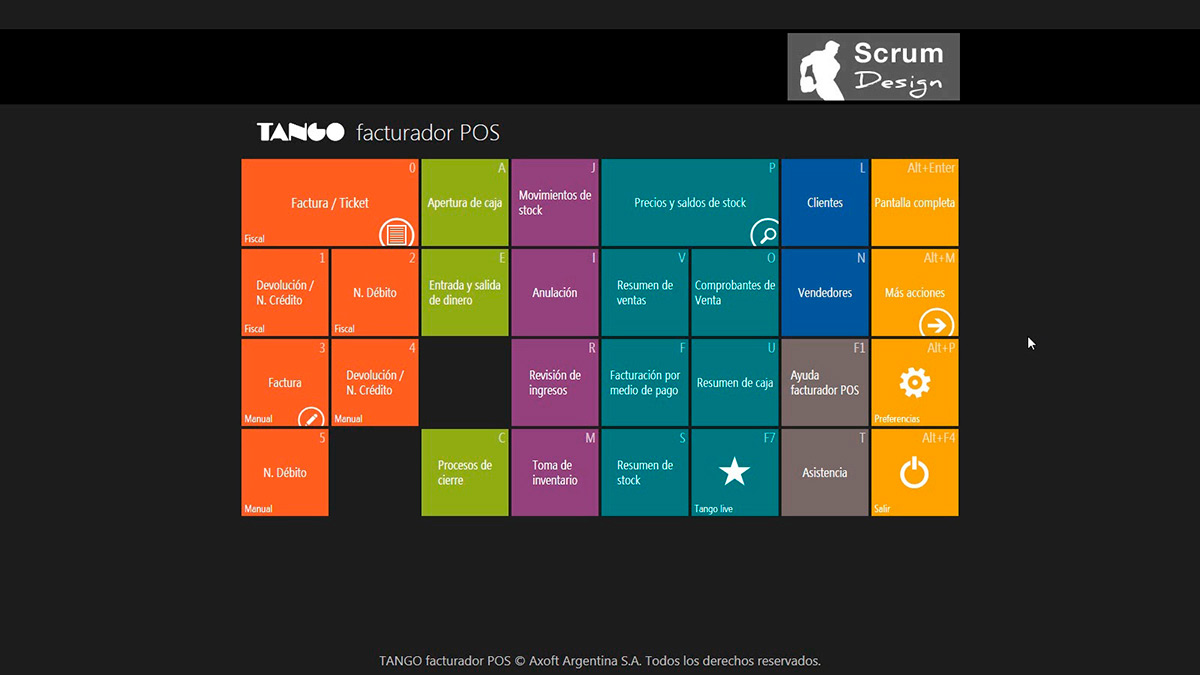Viewport: 1200px width, 675px height.
Task: Open Comprobantes de Venta tile
Action: pos(735,293)
